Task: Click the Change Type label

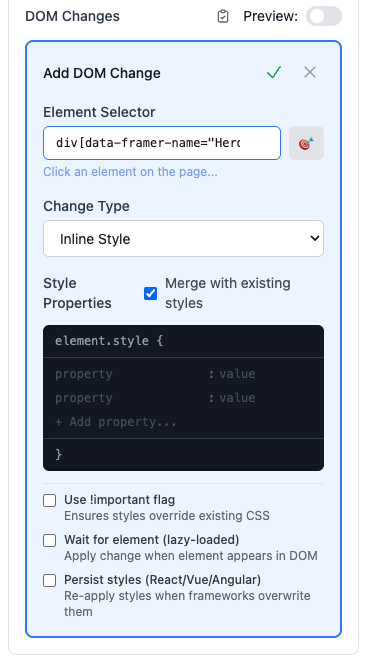Action: coord(86,206)
